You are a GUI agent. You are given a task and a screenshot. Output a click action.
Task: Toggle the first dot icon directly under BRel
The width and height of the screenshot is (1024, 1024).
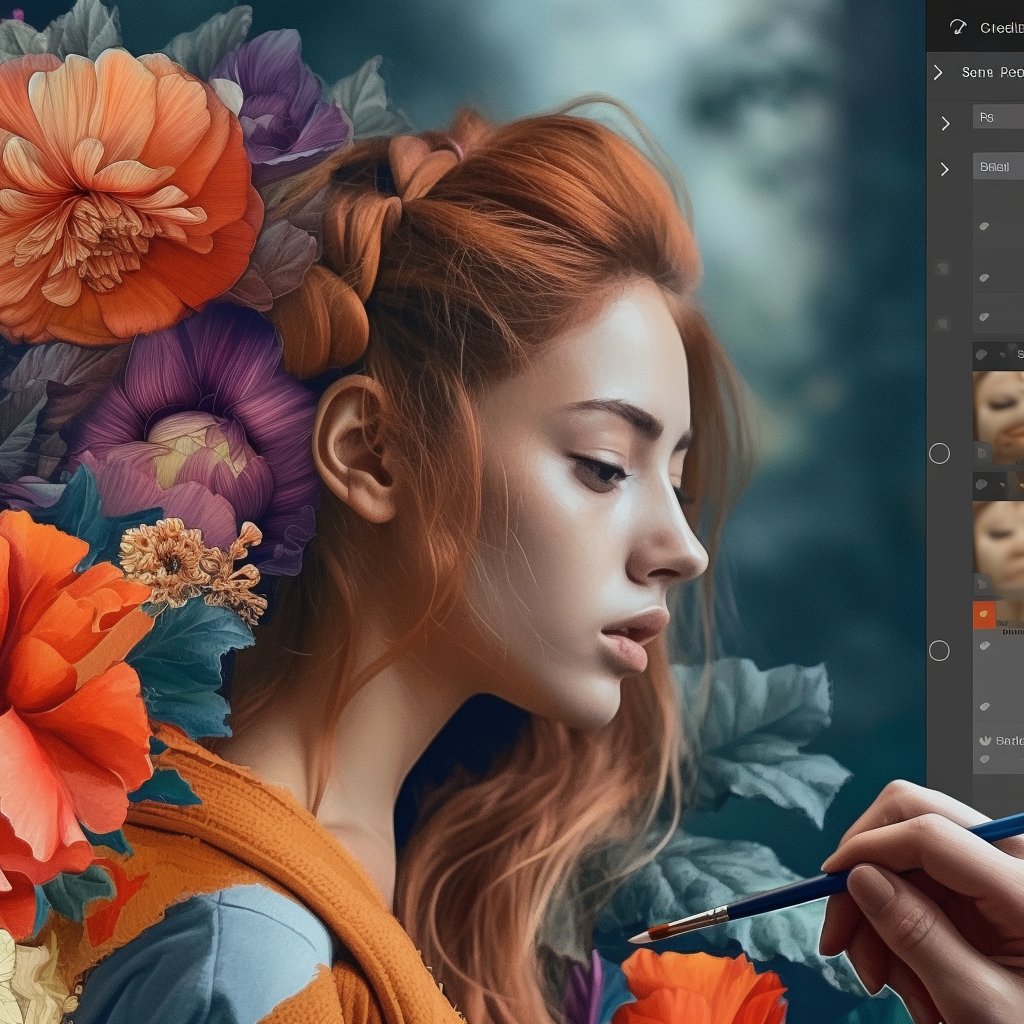tap(984, 226)
